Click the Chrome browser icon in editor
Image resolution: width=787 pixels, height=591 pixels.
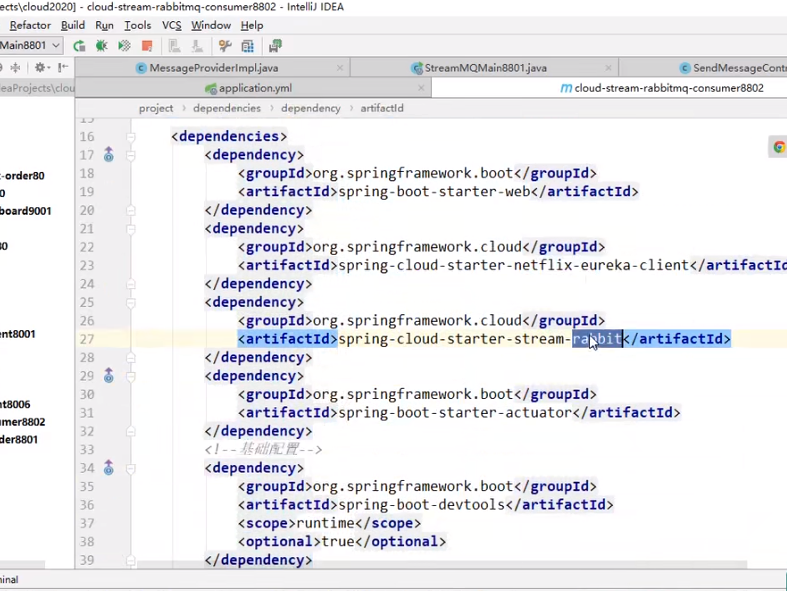pos(779,147)
